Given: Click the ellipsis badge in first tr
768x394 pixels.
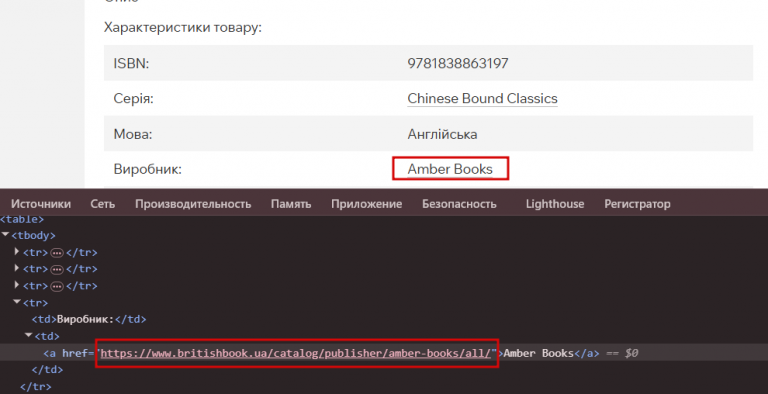Looking at the screenshot, I should pyautogui.click(x=57, y=253).
